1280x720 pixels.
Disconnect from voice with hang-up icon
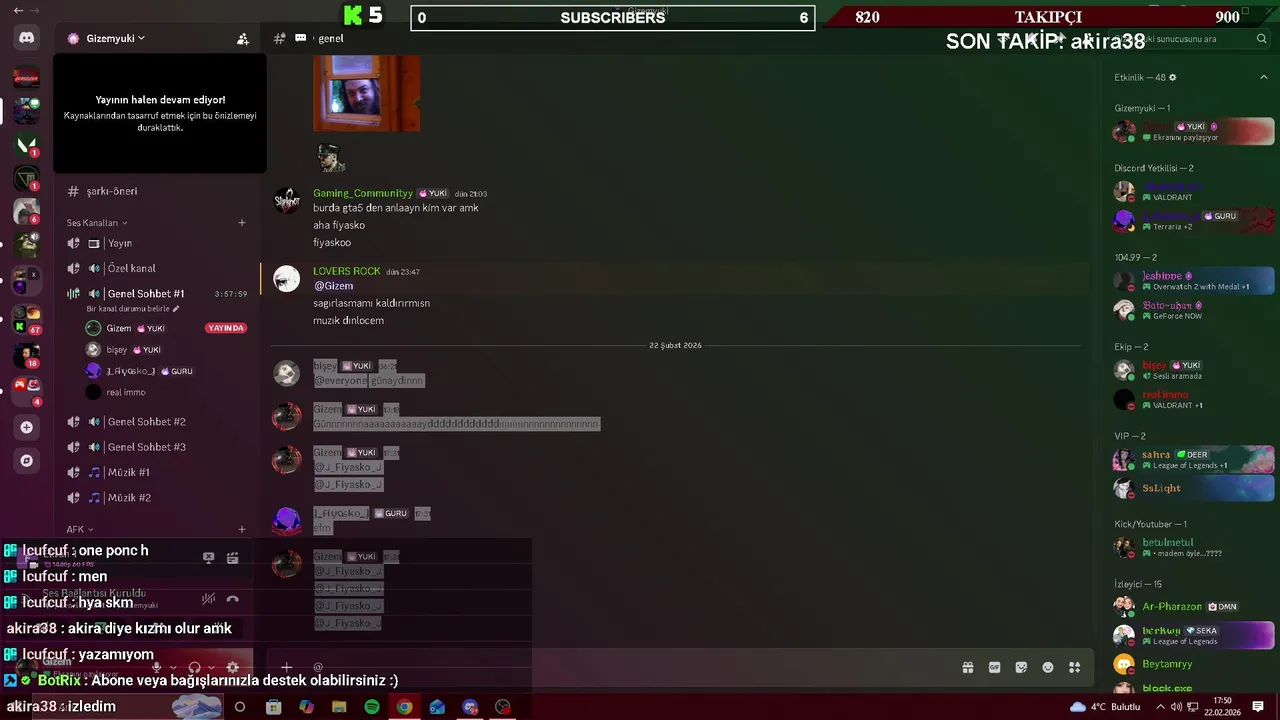[232, 599]
